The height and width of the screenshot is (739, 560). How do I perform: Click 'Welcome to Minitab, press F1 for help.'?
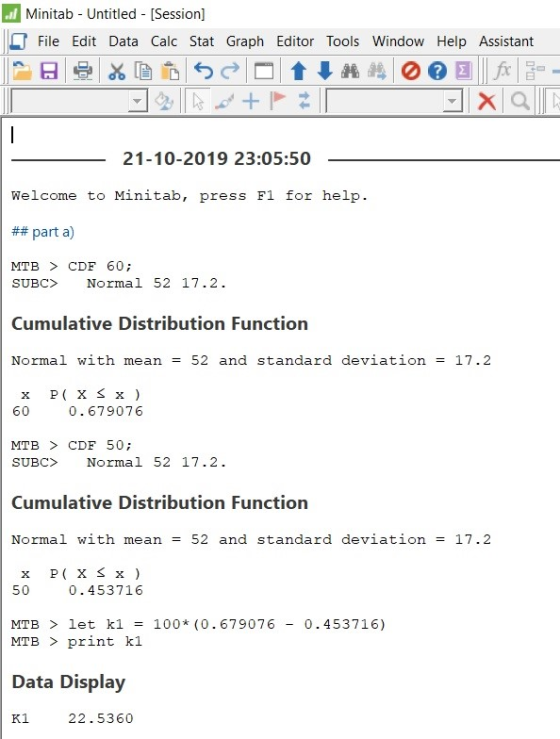[x=189, y=196]
